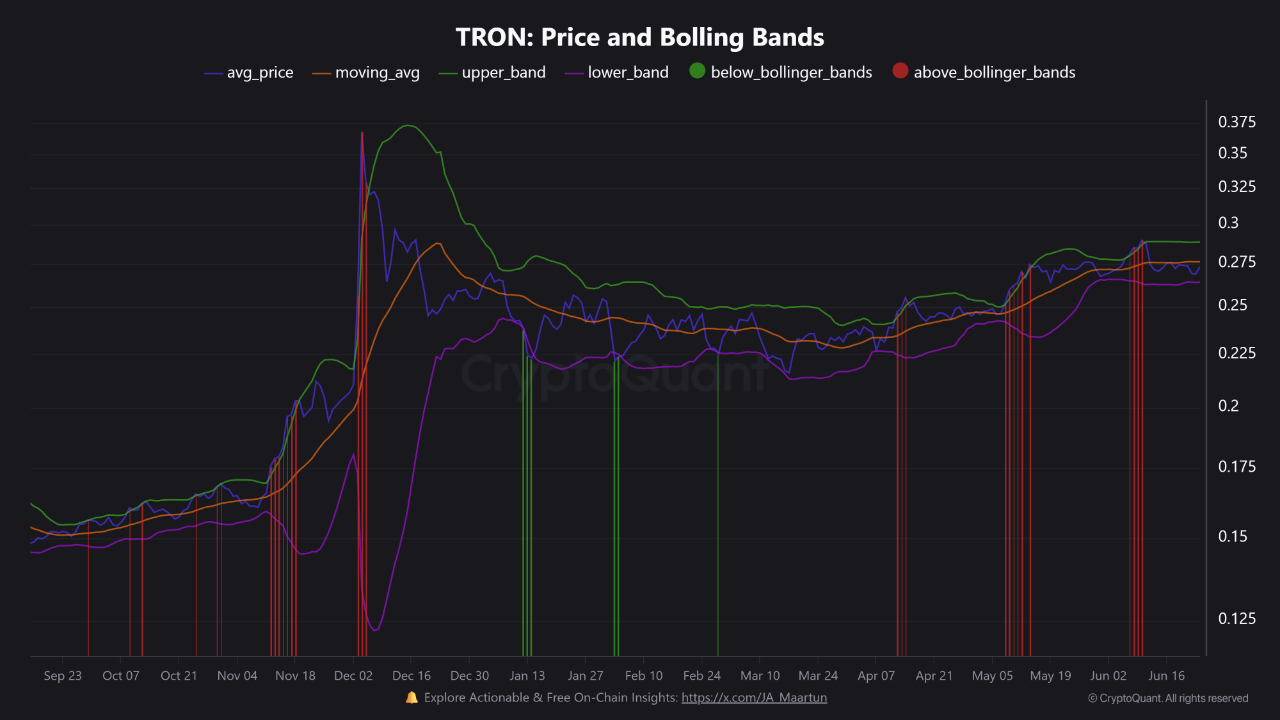Toggle the lower_band legend label
Image resolution: width=1280 pixels, height=720 pixels.
click(x=628, y=73)
